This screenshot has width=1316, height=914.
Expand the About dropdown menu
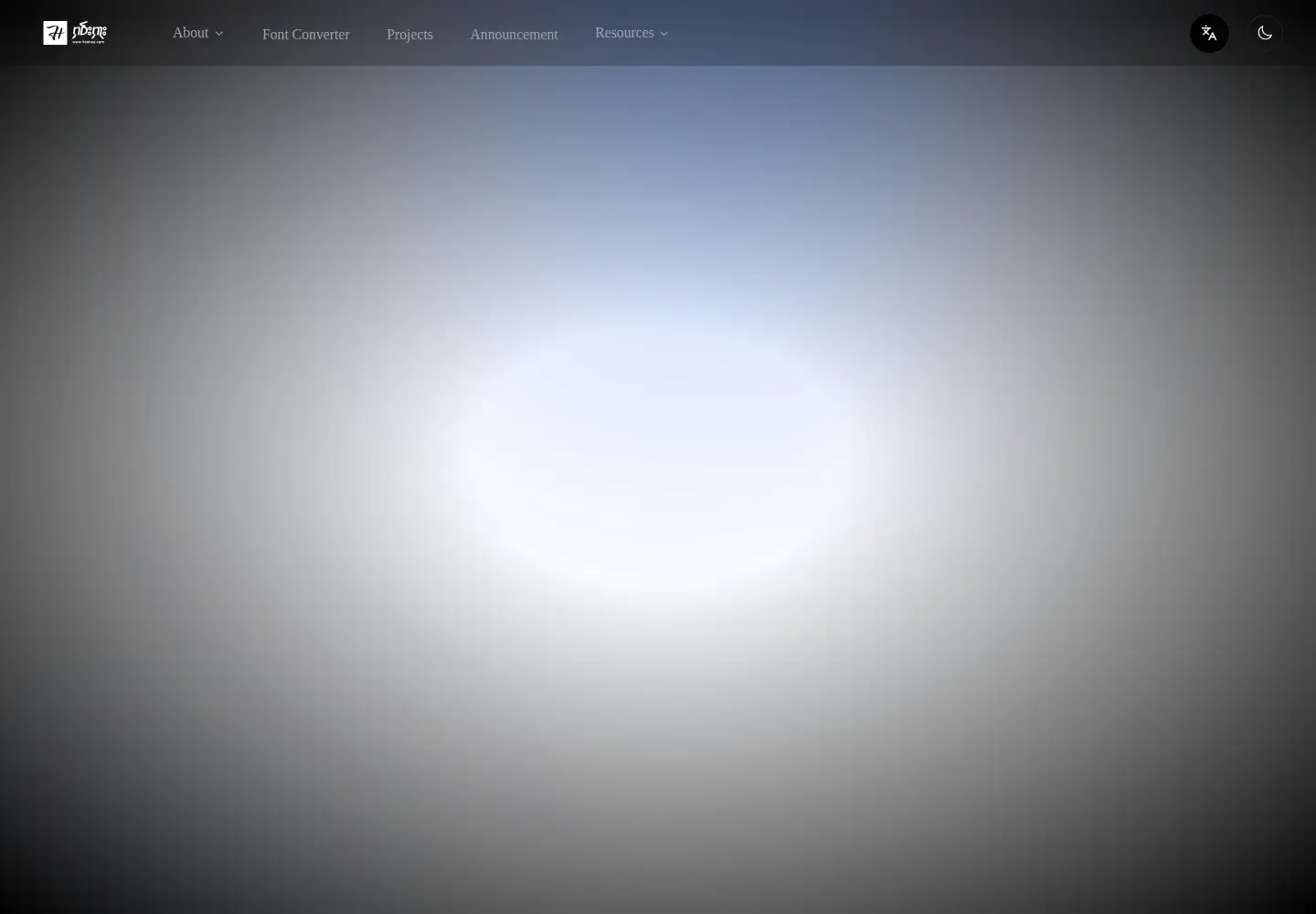(198, 33)
